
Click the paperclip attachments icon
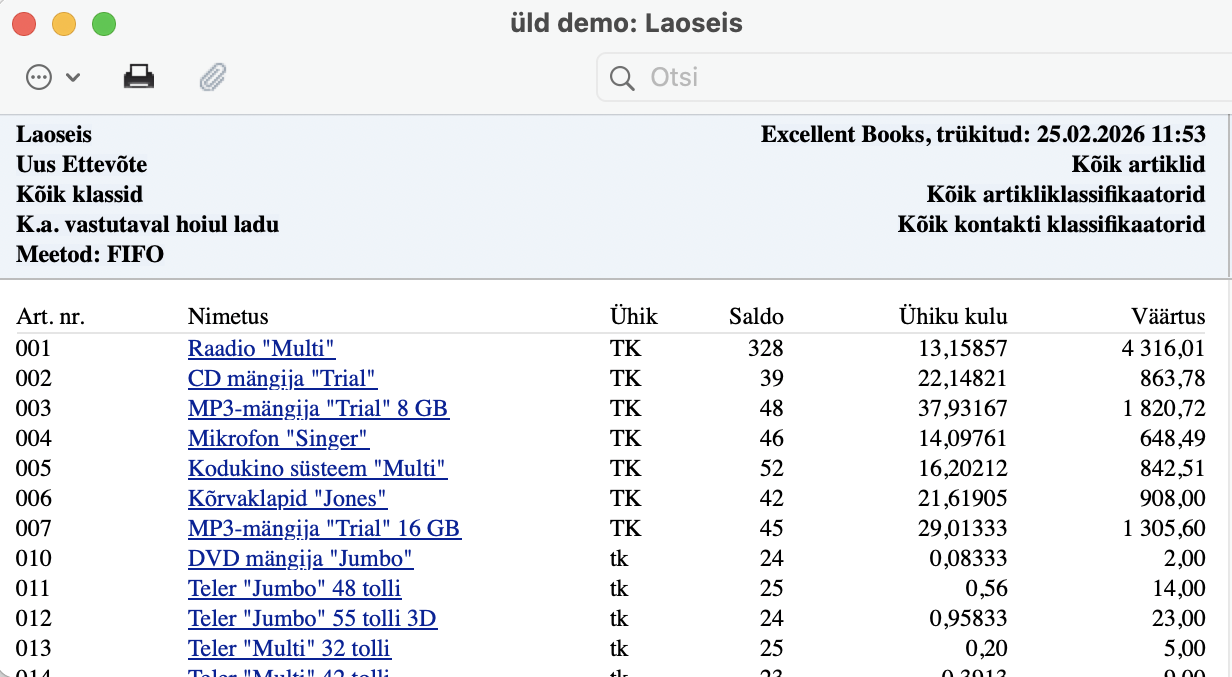pyautogui.click(x=213, y=77)
